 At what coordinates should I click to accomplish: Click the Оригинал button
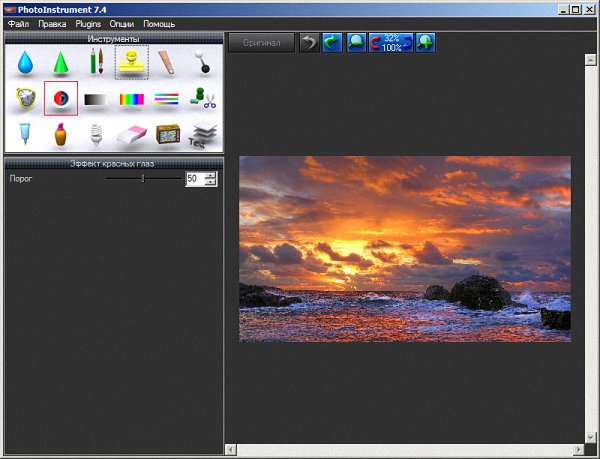pos(262,42)
